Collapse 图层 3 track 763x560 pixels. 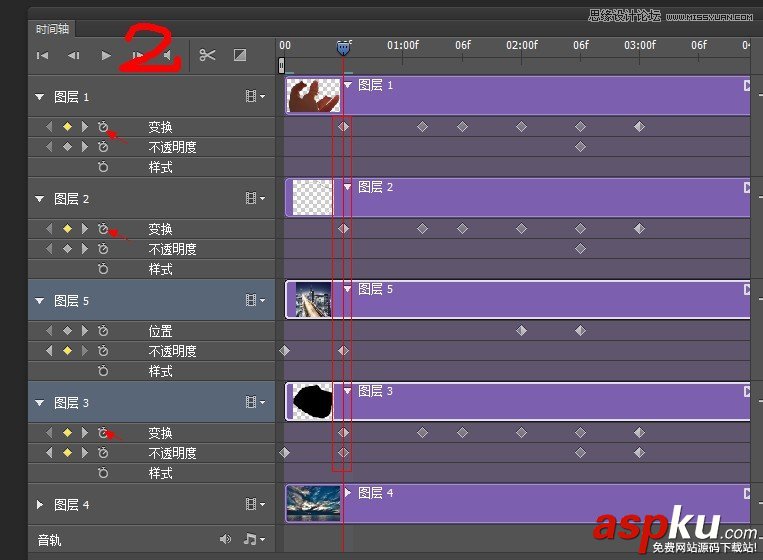[x=40, y=402]
